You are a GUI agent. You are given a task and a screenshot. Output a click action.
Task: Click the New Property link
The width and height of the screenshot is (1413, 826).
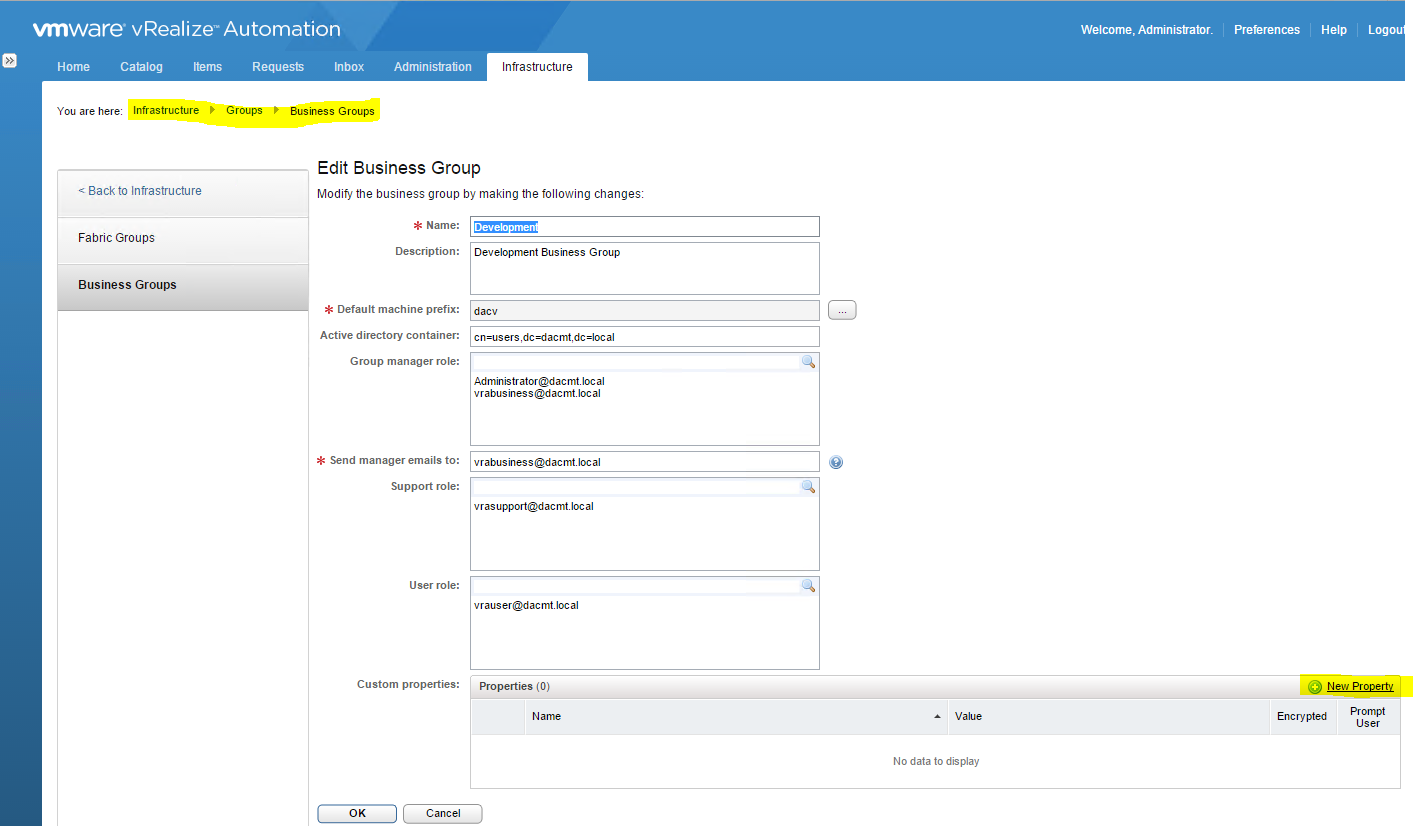click(x=1360, y=687)
